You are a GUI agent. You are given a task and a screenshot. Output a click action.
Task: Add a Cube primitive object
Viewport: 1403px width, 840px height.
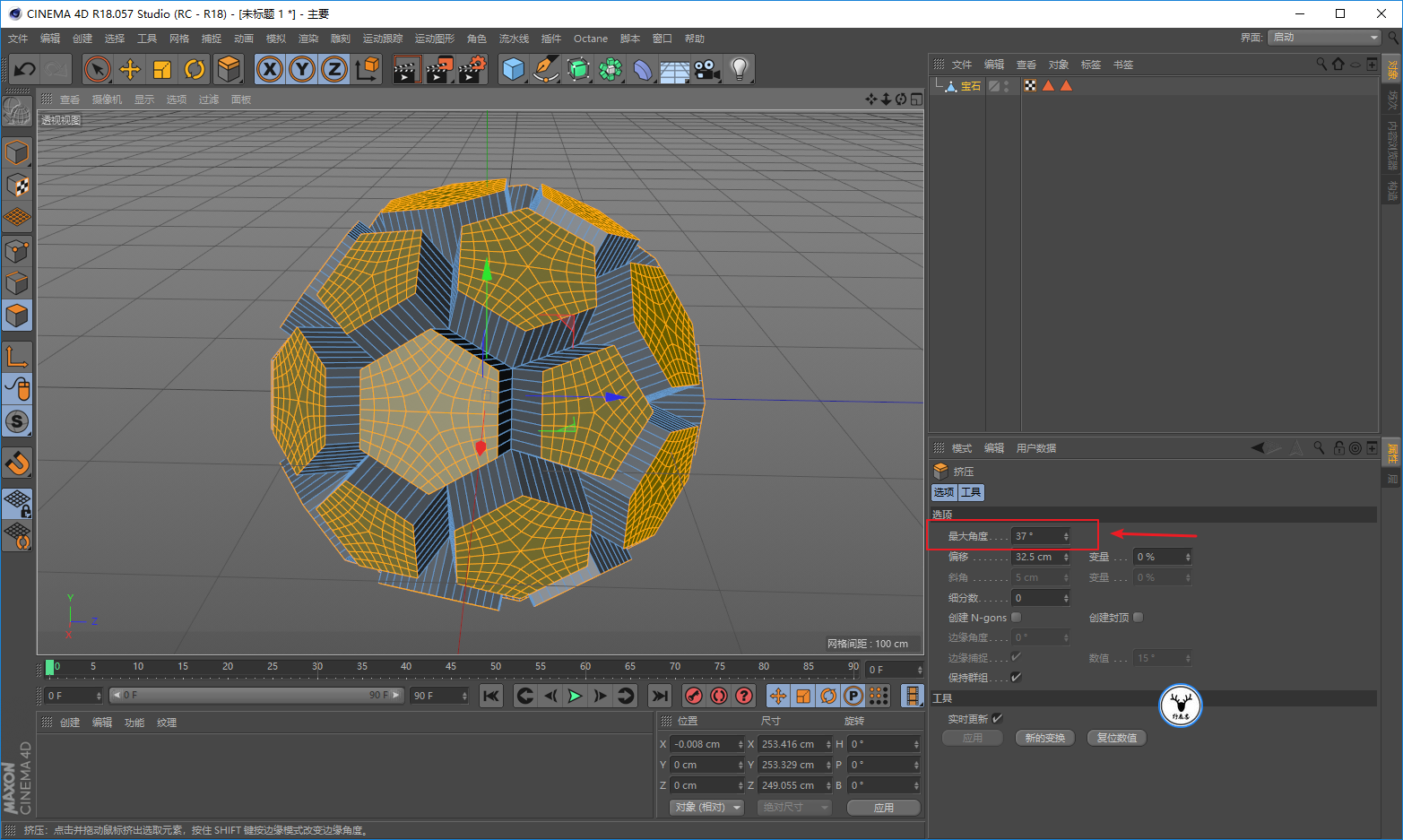(514, 69)
